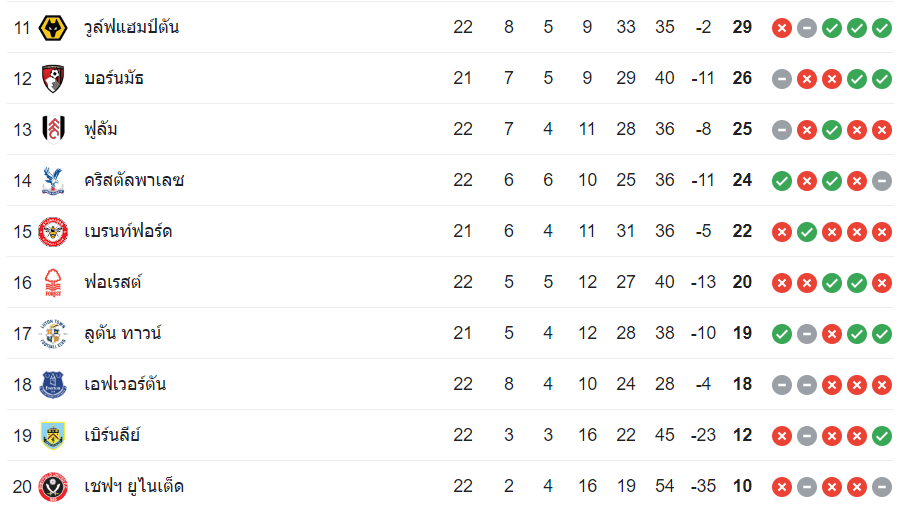Click the Wolverhampton club crest icon
Viewport: 909px width, 517px height.
[52, 27]
